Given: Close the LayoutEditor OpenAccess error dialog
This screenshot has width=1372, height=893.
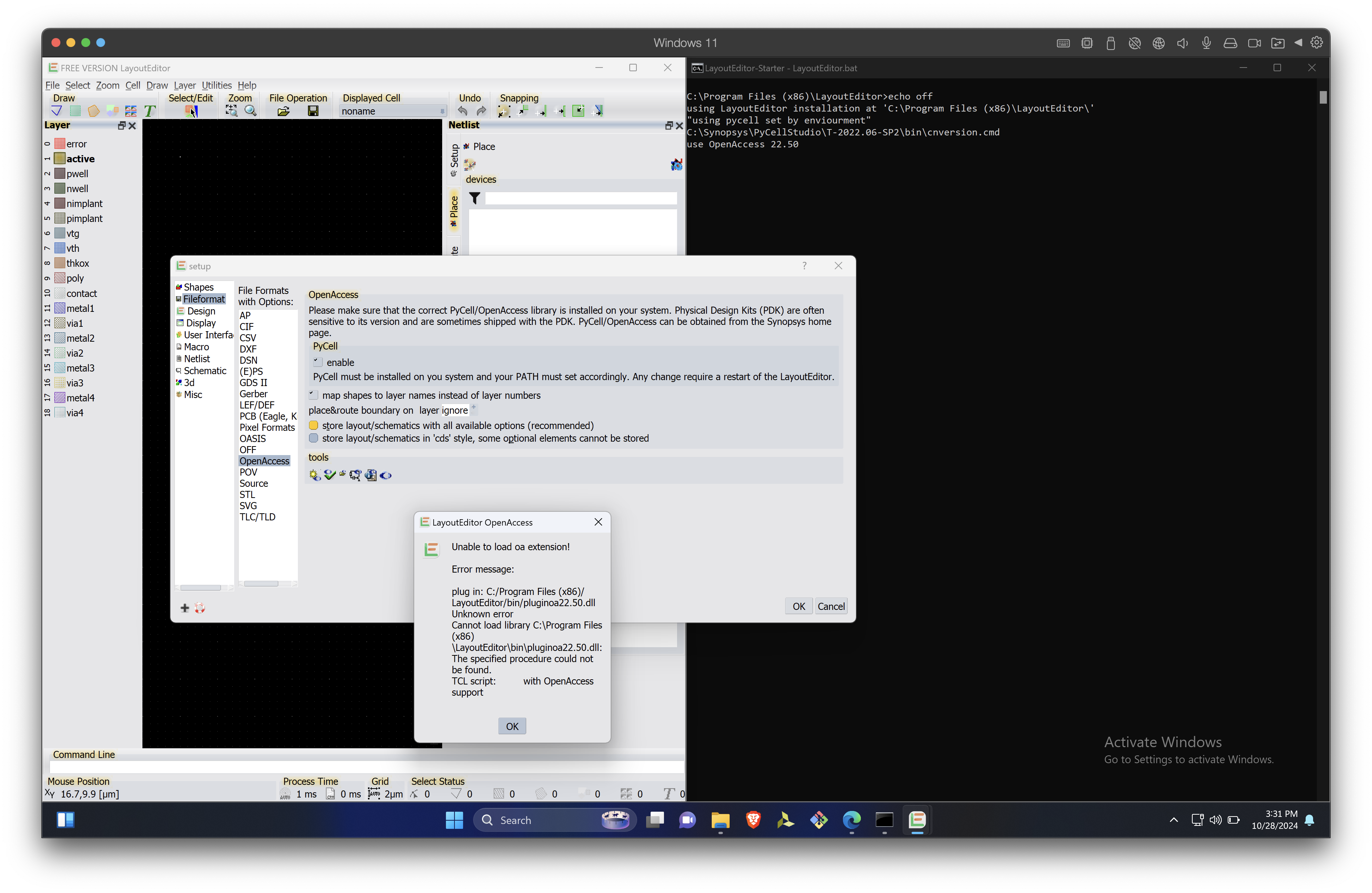Looking at the screenshot, I should click(x=598, y=522).
